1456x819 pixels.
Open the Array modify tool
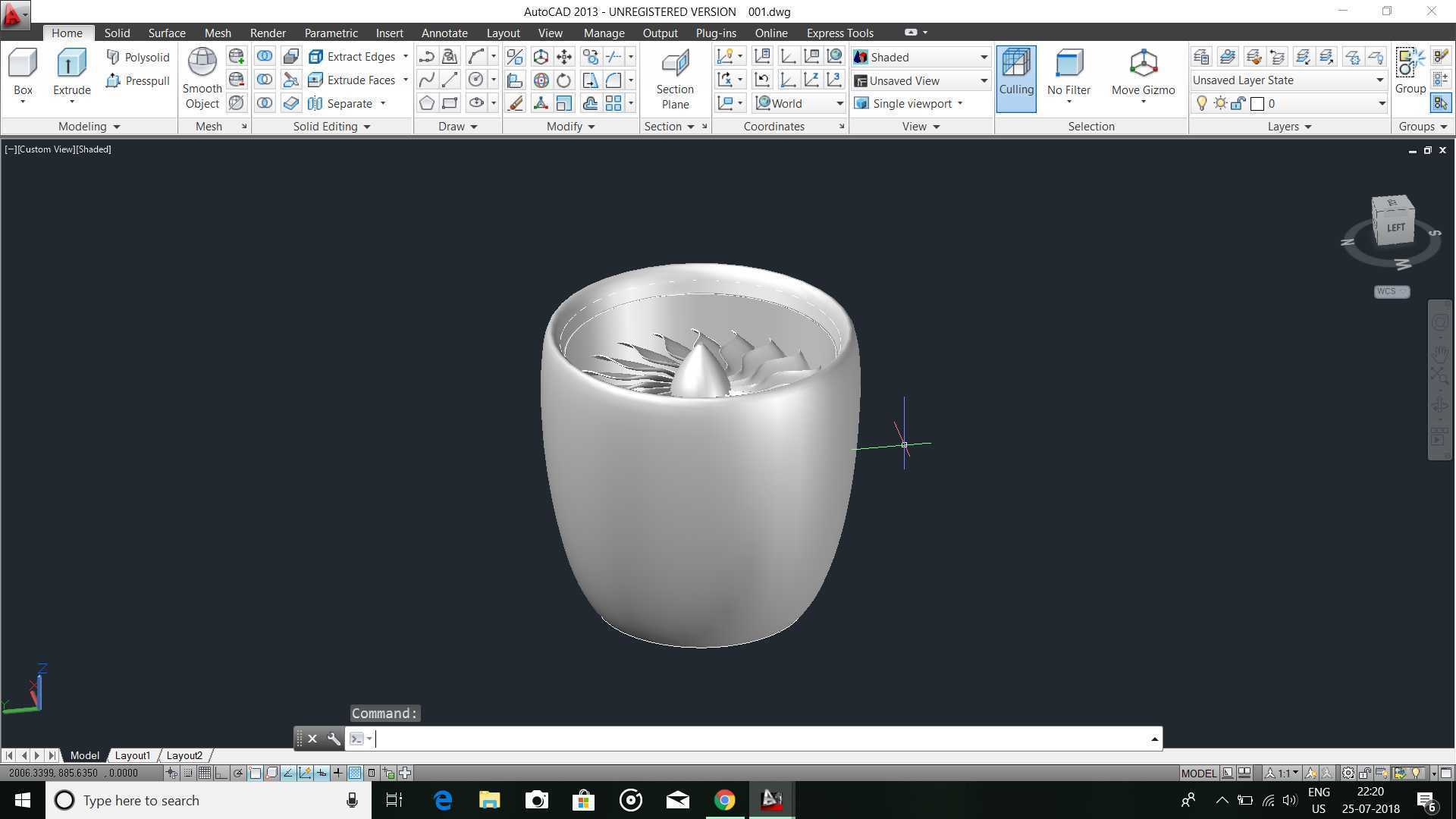[x=613, y=103]
